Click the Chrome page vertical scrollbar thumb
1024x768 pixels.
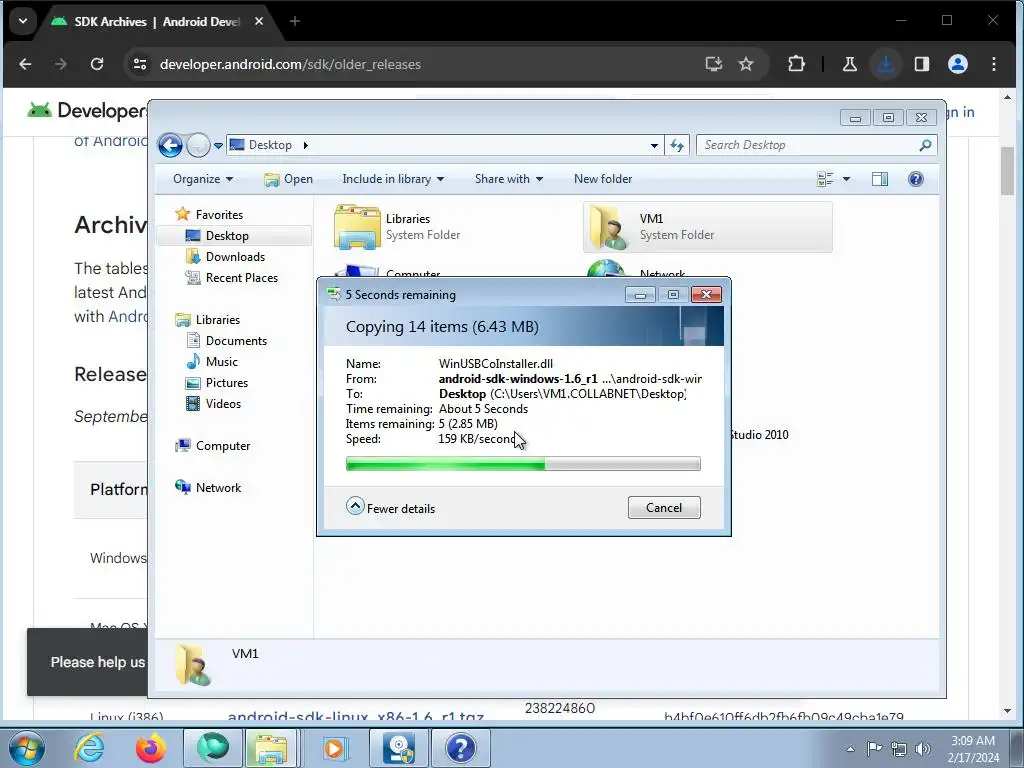point(1006,171)
